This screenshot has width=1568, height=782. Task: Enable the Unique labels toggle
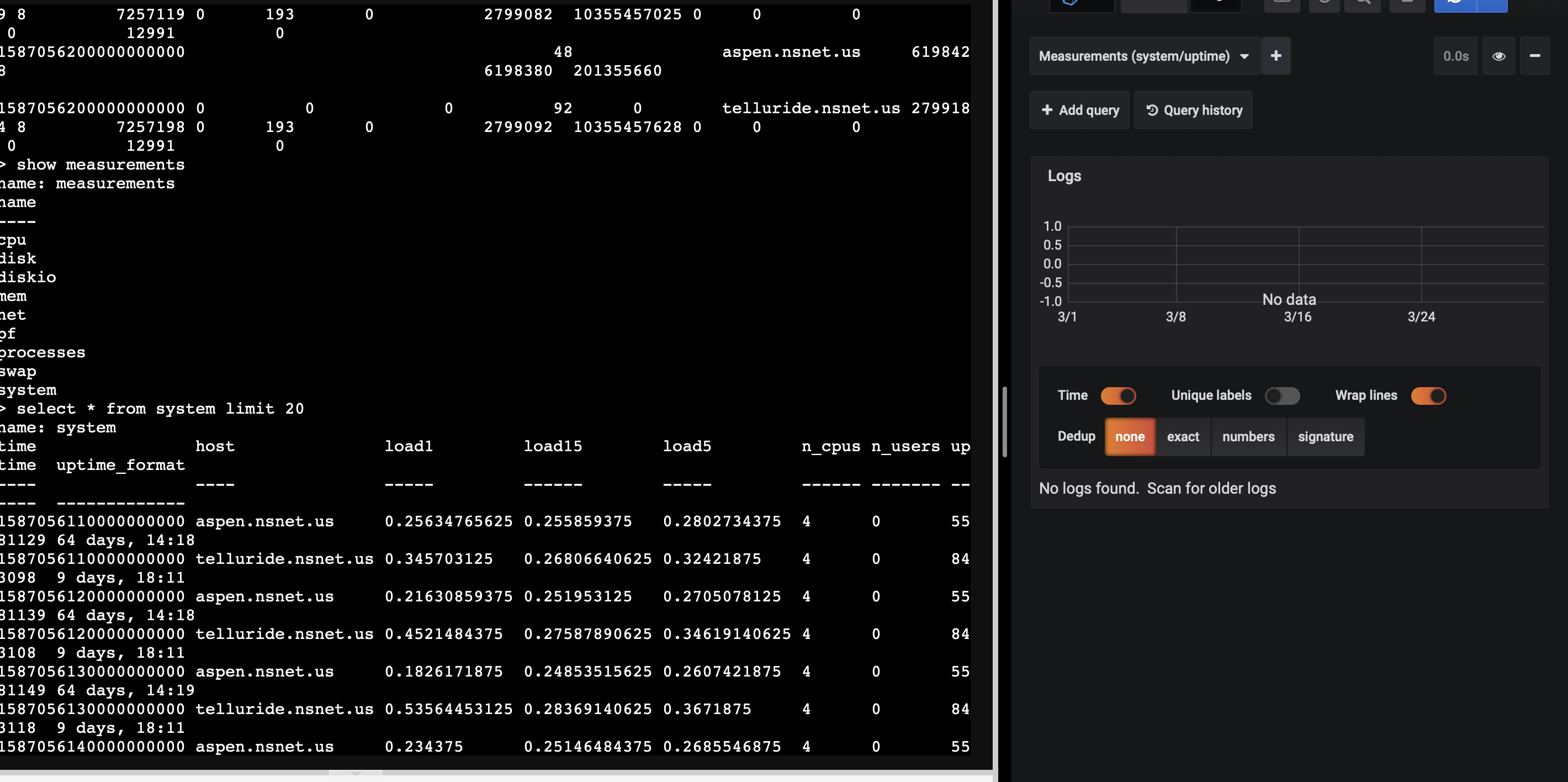click(x=1283, y=395)
